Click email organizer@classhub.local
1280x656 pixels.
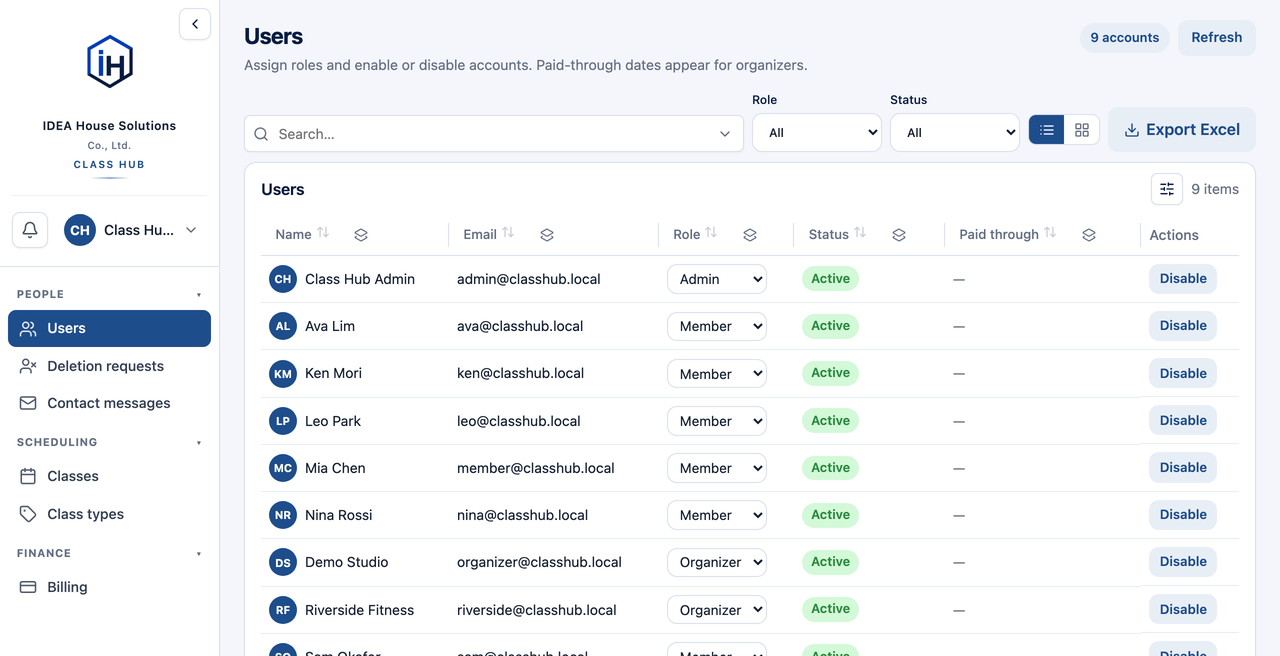pos(539,562)
